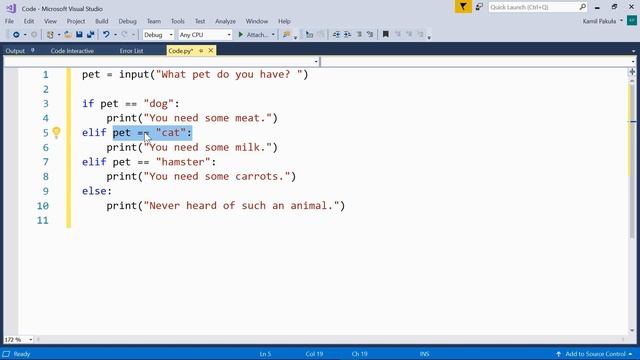The image size is (640, 360).
Task: Open the Test menu
Action: click(x=200, y=21)
